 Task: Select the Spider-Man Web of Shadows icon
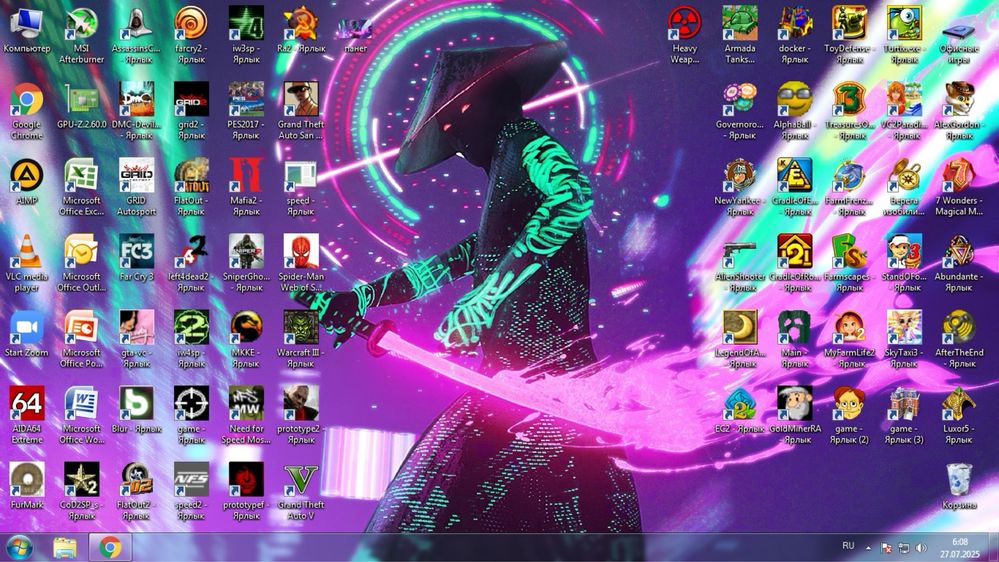[301, 252]
